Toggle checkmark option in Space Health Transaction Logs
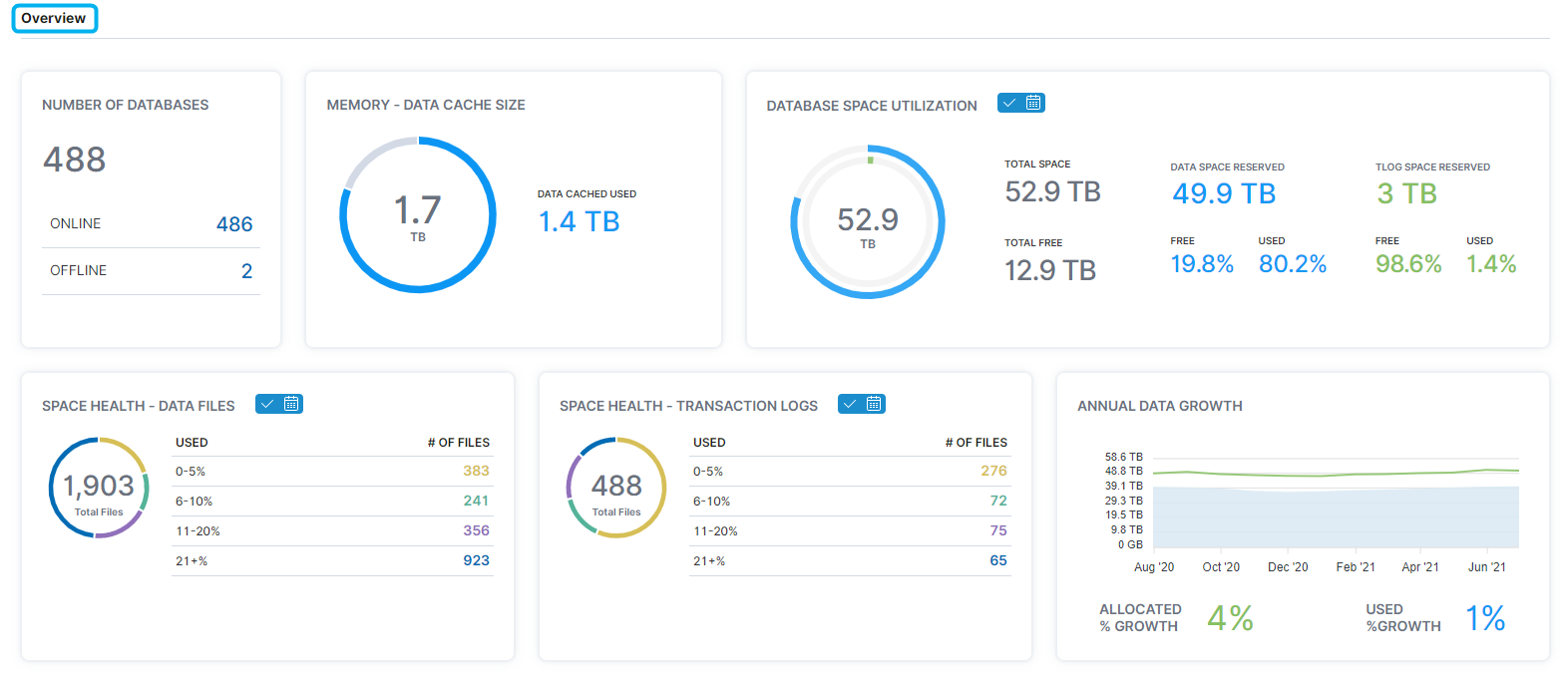Screen dimensions: 1568x680 tap(850, 404)
